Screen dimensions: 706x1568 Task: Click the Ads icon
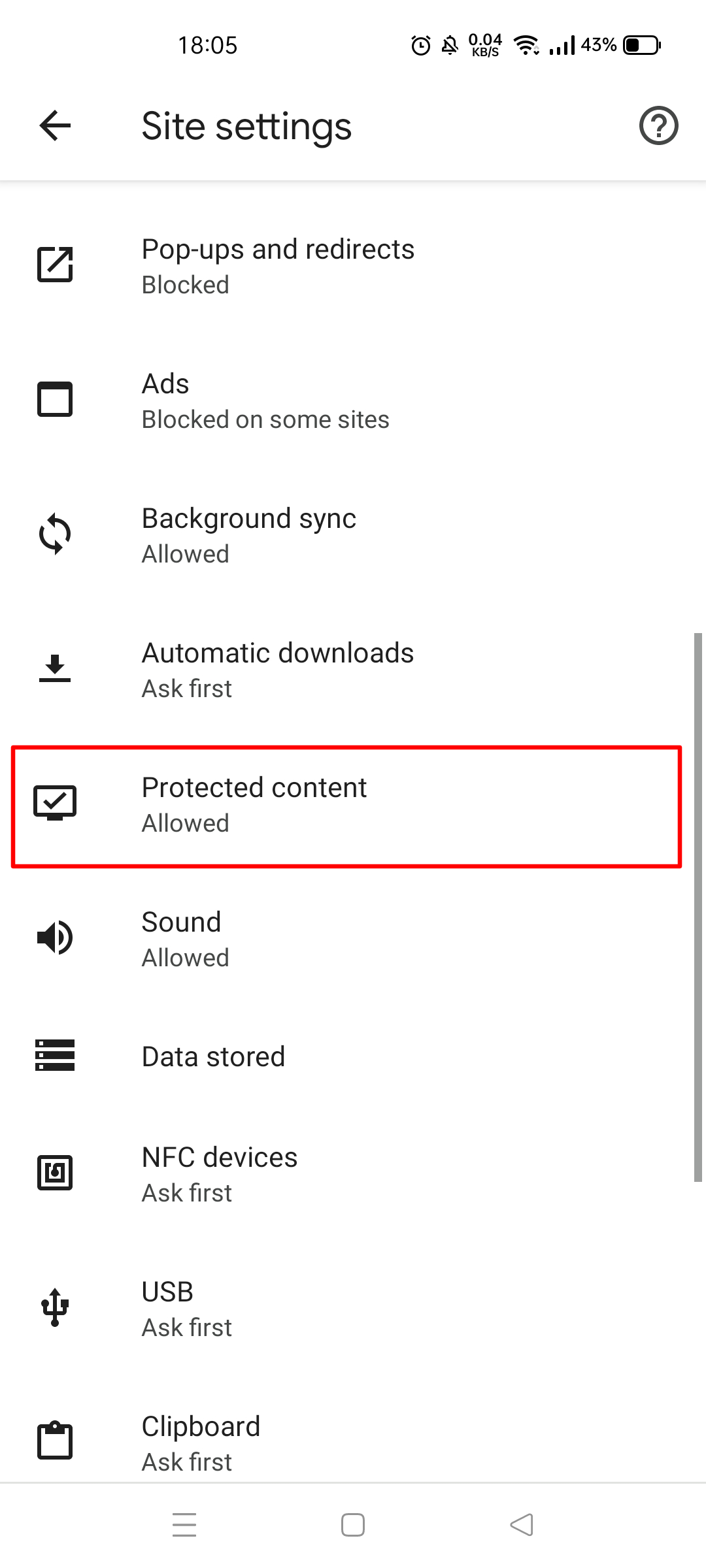pos(55,400)
